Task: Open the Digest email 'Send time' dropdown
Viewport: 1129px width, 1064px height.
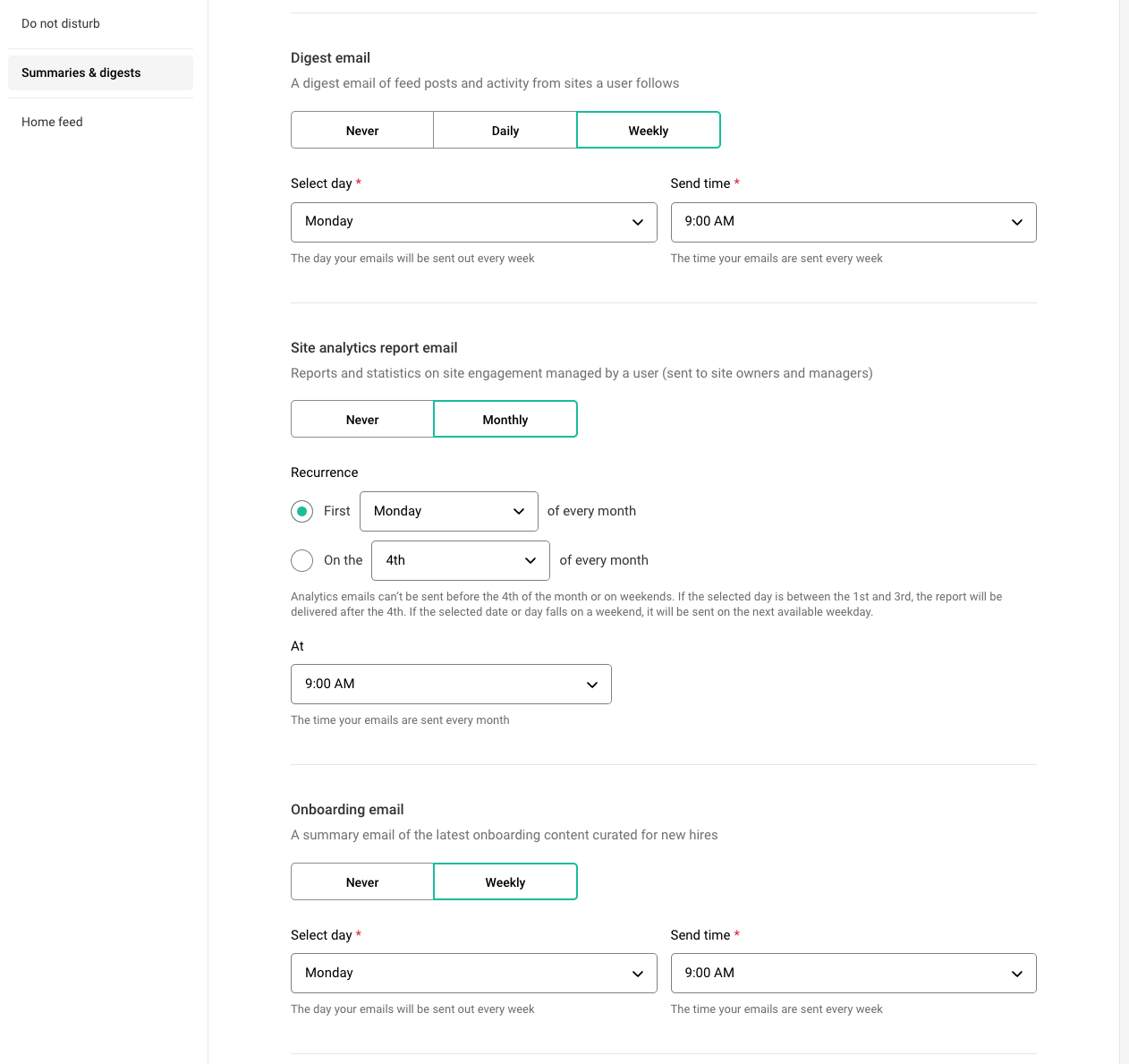Action: [853, 222]
